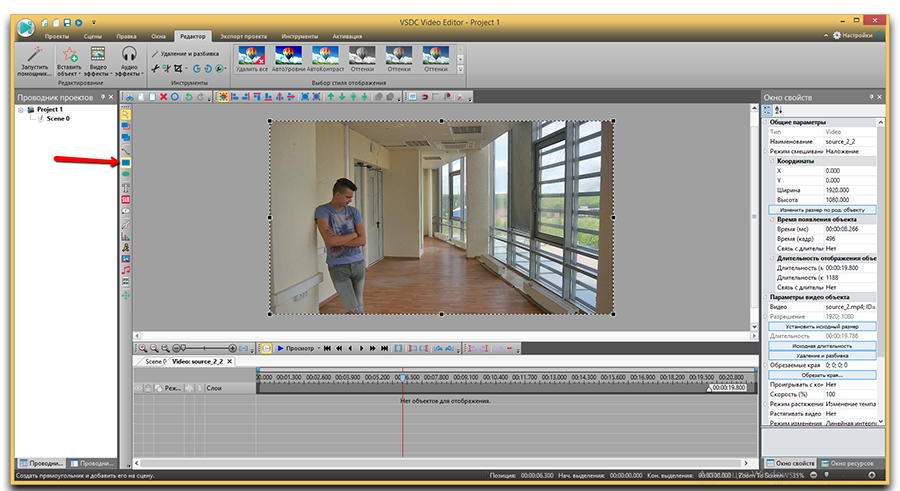
Task: Click Изменить размер по род. объекту button
Action: click(822, 210)
